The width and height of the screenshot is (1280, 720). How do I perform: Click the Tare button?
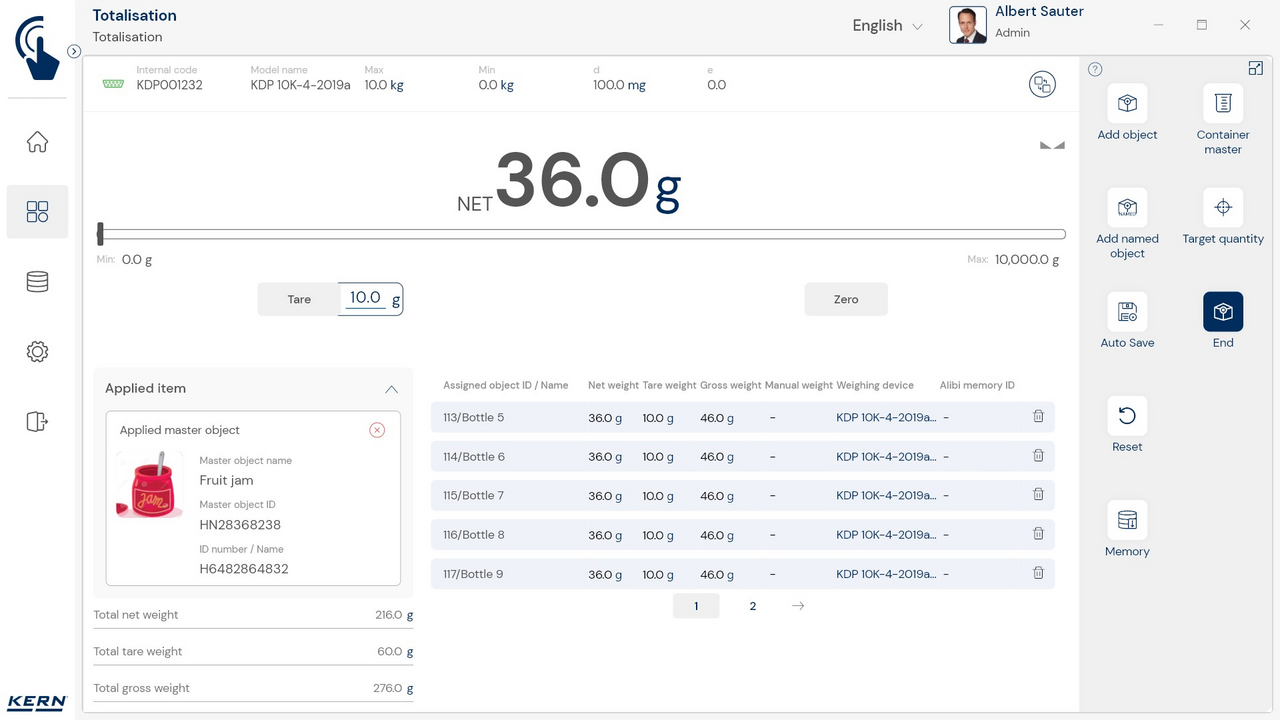click(299, 299)
